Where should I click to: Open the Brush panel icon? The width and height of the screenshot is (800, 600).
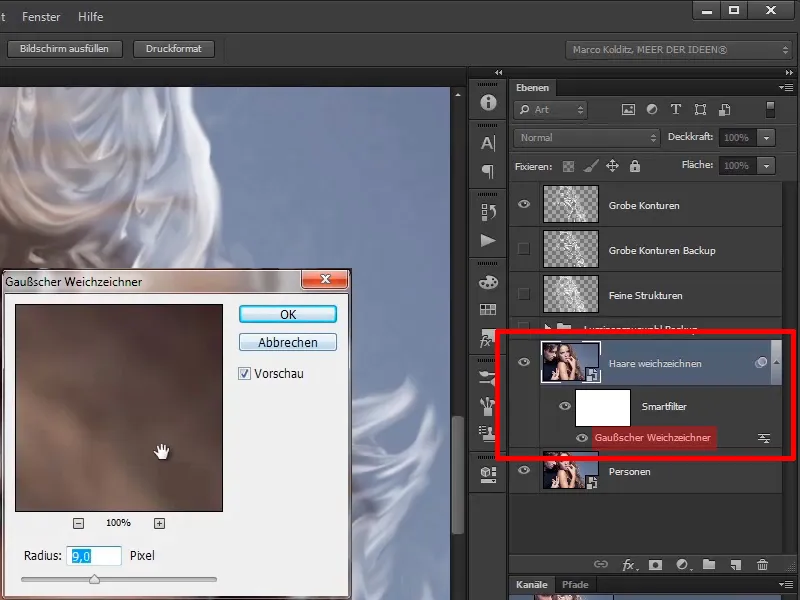click(x=488, y=378)
